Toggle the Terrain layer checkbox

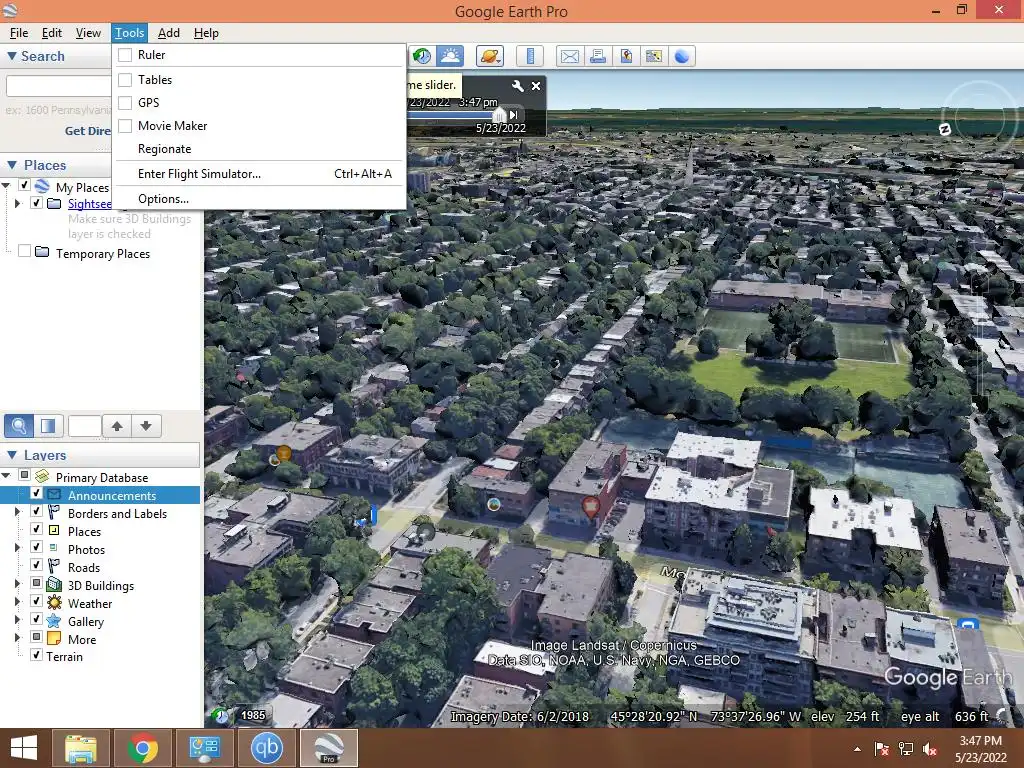pos(37,654)
